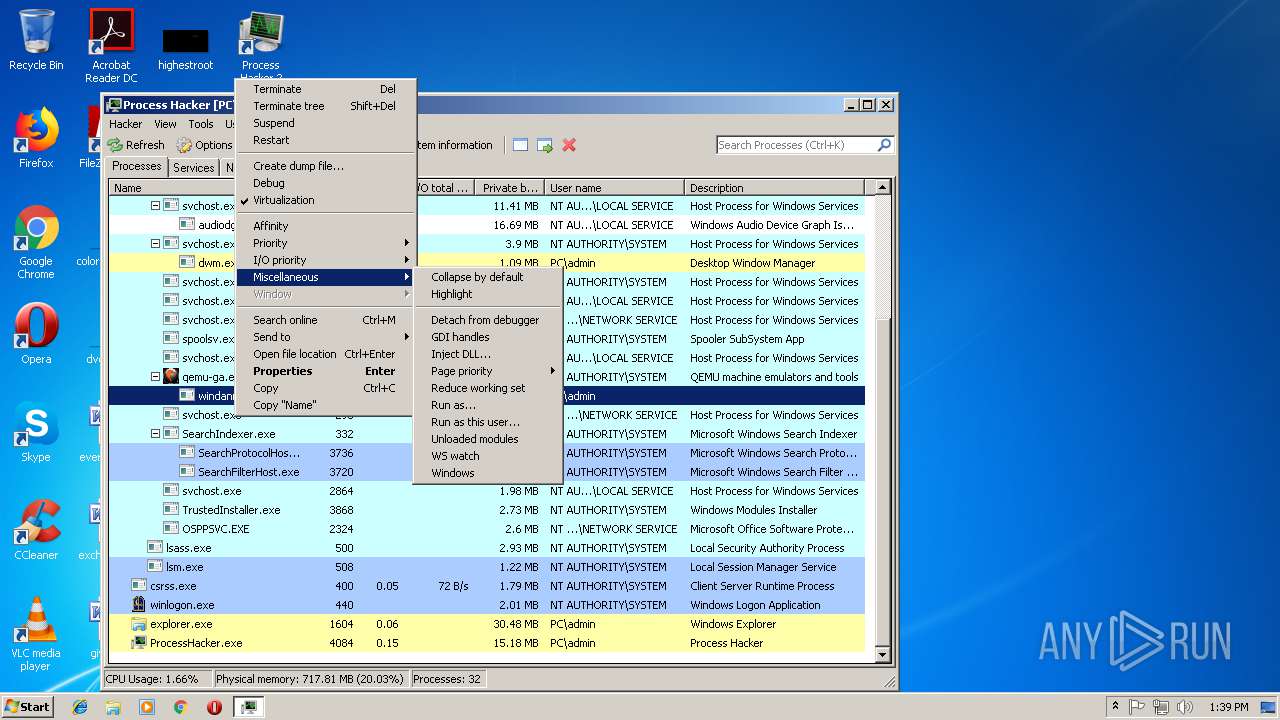Screen dimensions: 1280x720
Task: Select the lsass.exe process row
Action: tap(487, 548)
